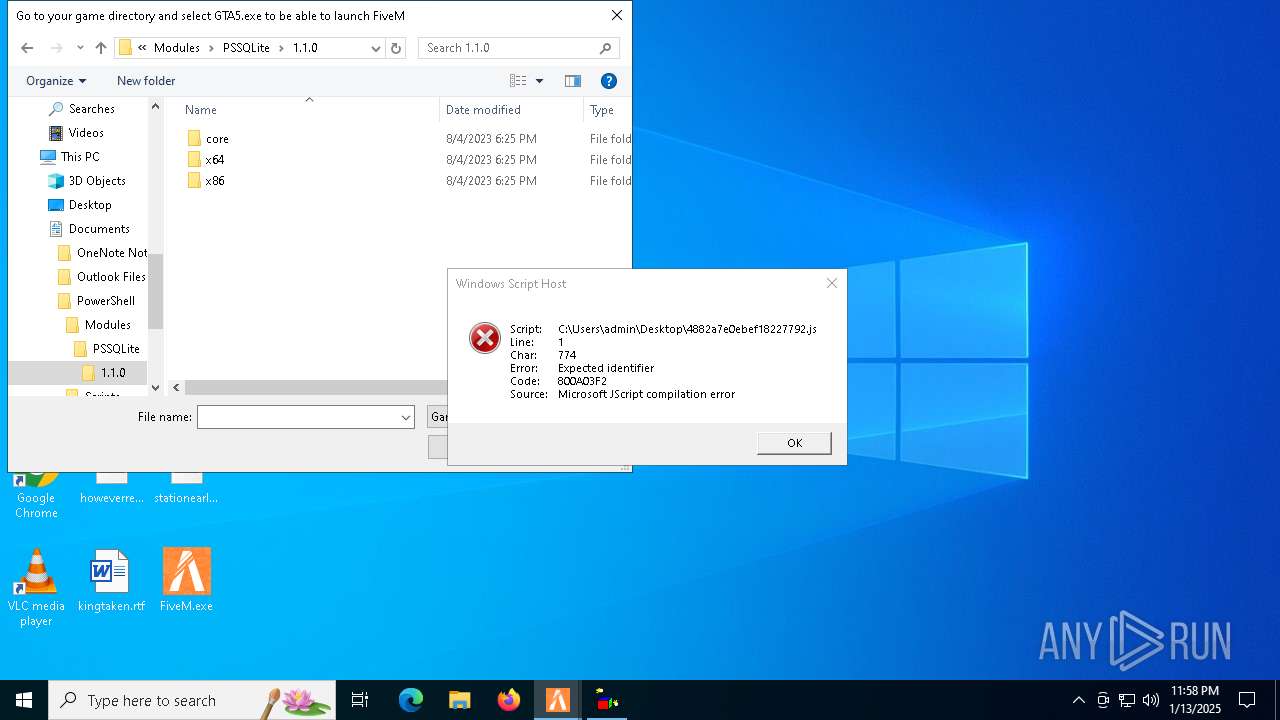Select 1.1.0 folder in tree
This screenshot has height=720, width=1280.
[113, 373]
